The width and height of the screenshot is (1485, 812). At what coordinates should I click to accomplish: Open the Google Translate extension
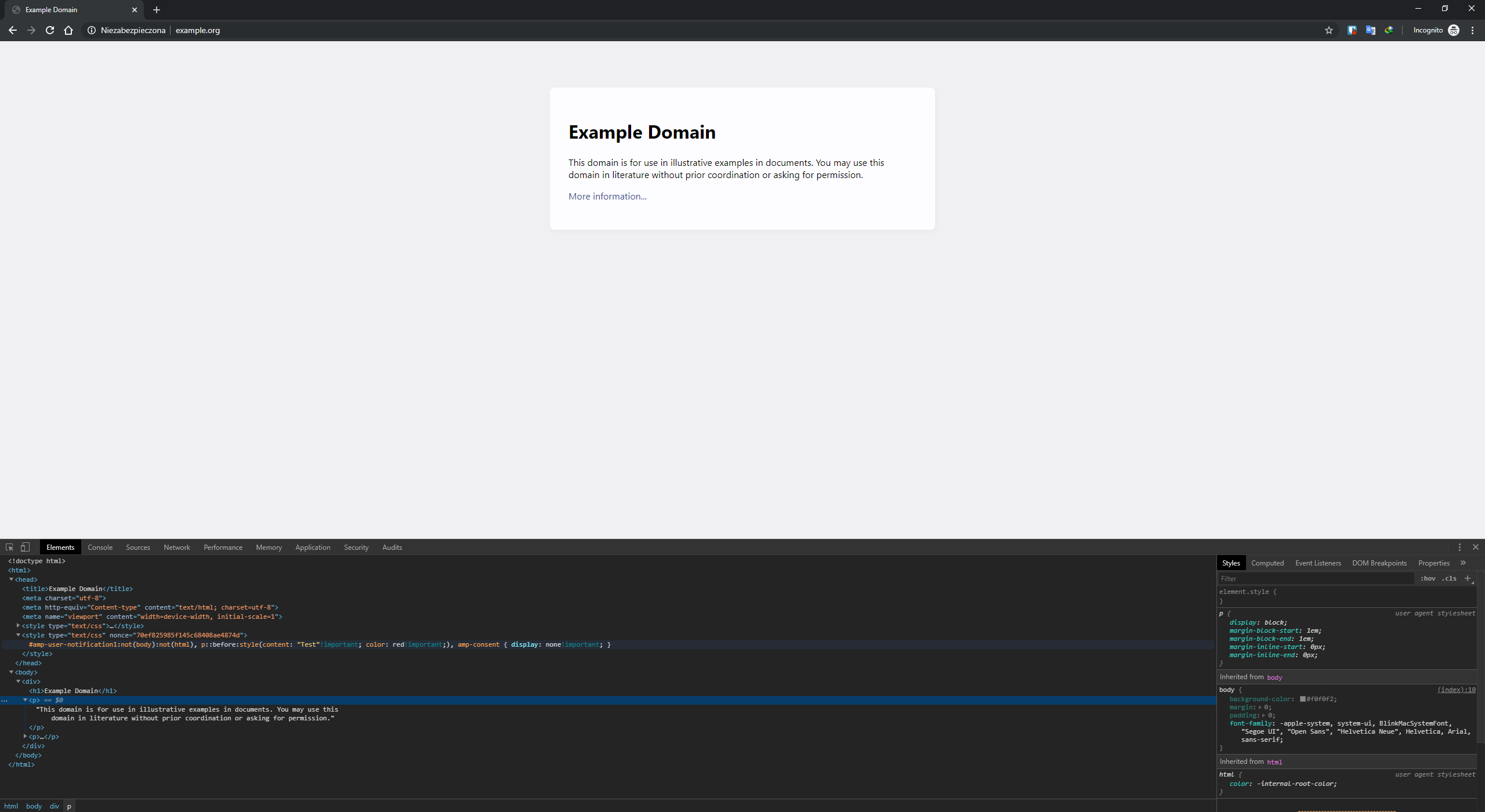(1371, 30)
